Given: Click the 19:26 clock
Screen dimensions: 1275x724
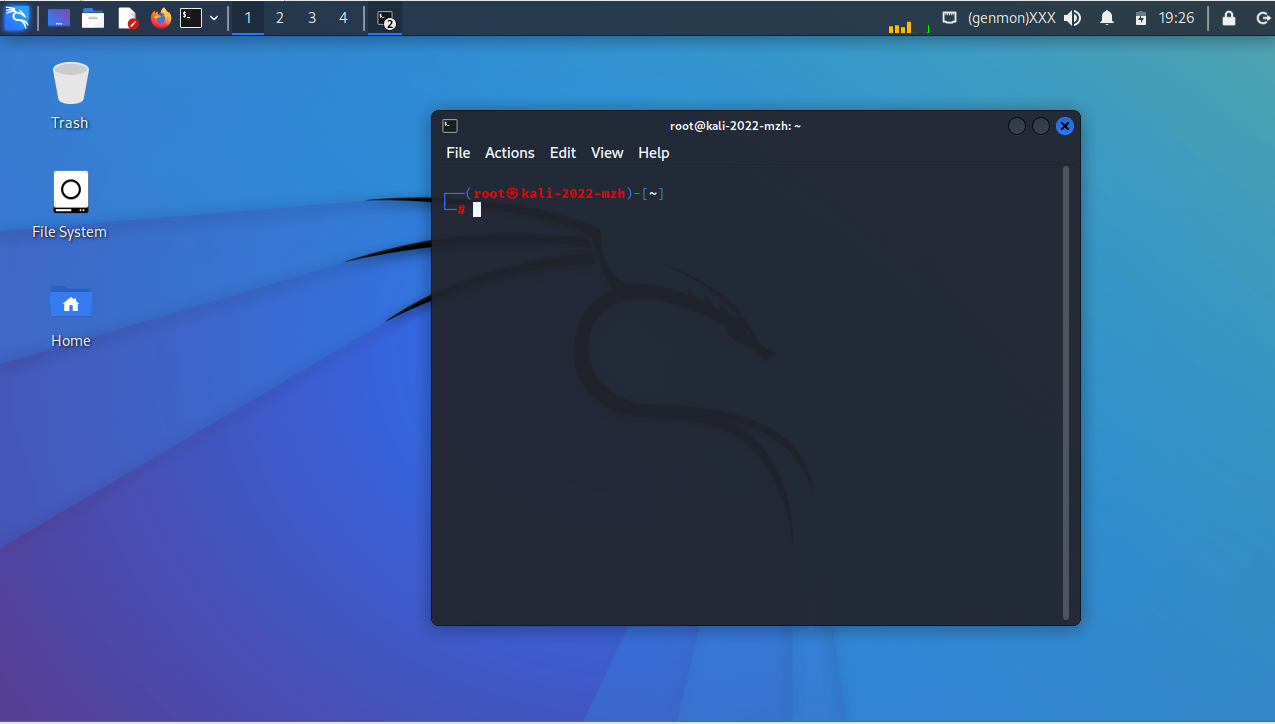Looking at the screenshot, I should [1177, 18].
